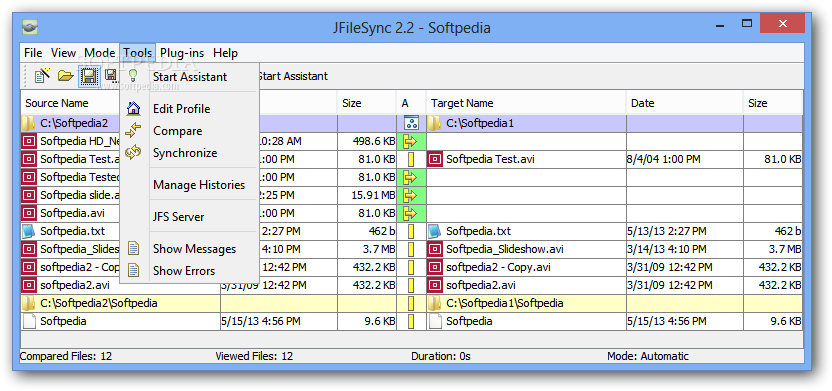
Task: Click the target Date column header
Action: coord(684,103)
